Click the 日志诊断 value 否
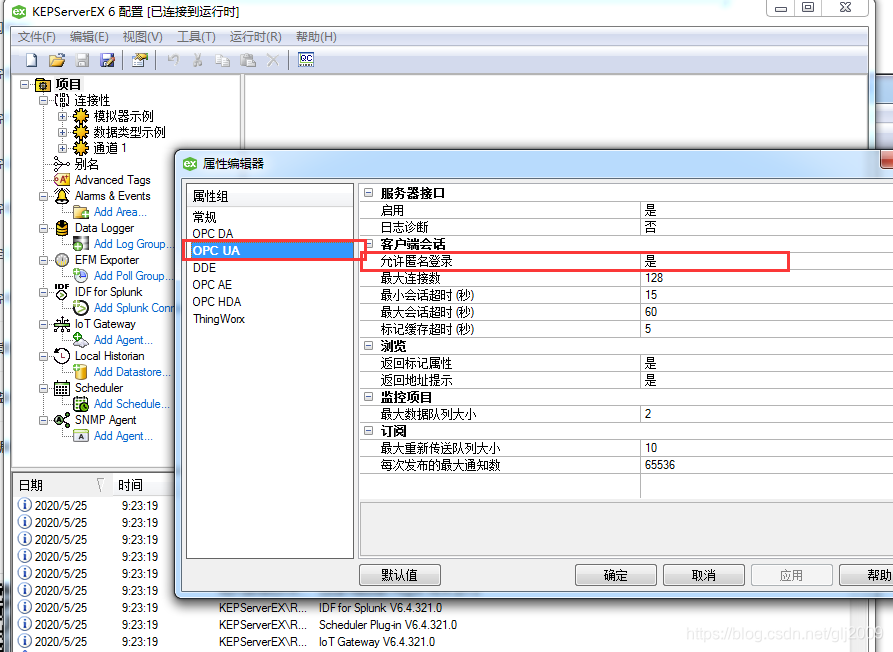The width and height of the screenshot is (893, 652). tap(650, 227)
